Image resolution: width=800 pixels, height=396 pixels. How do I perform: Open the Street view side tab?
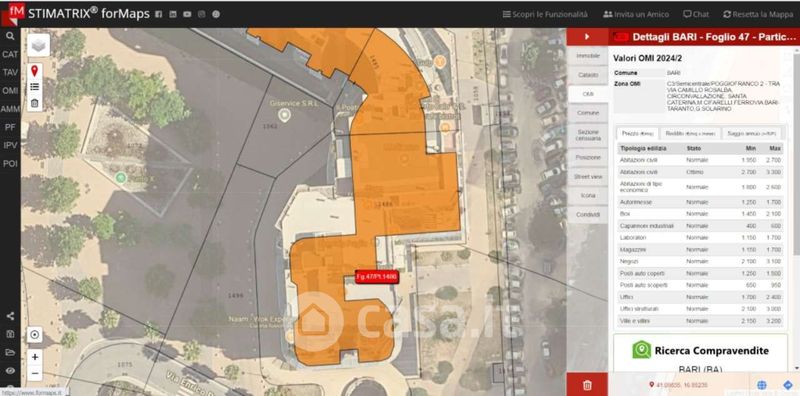[x=588, y=177]
